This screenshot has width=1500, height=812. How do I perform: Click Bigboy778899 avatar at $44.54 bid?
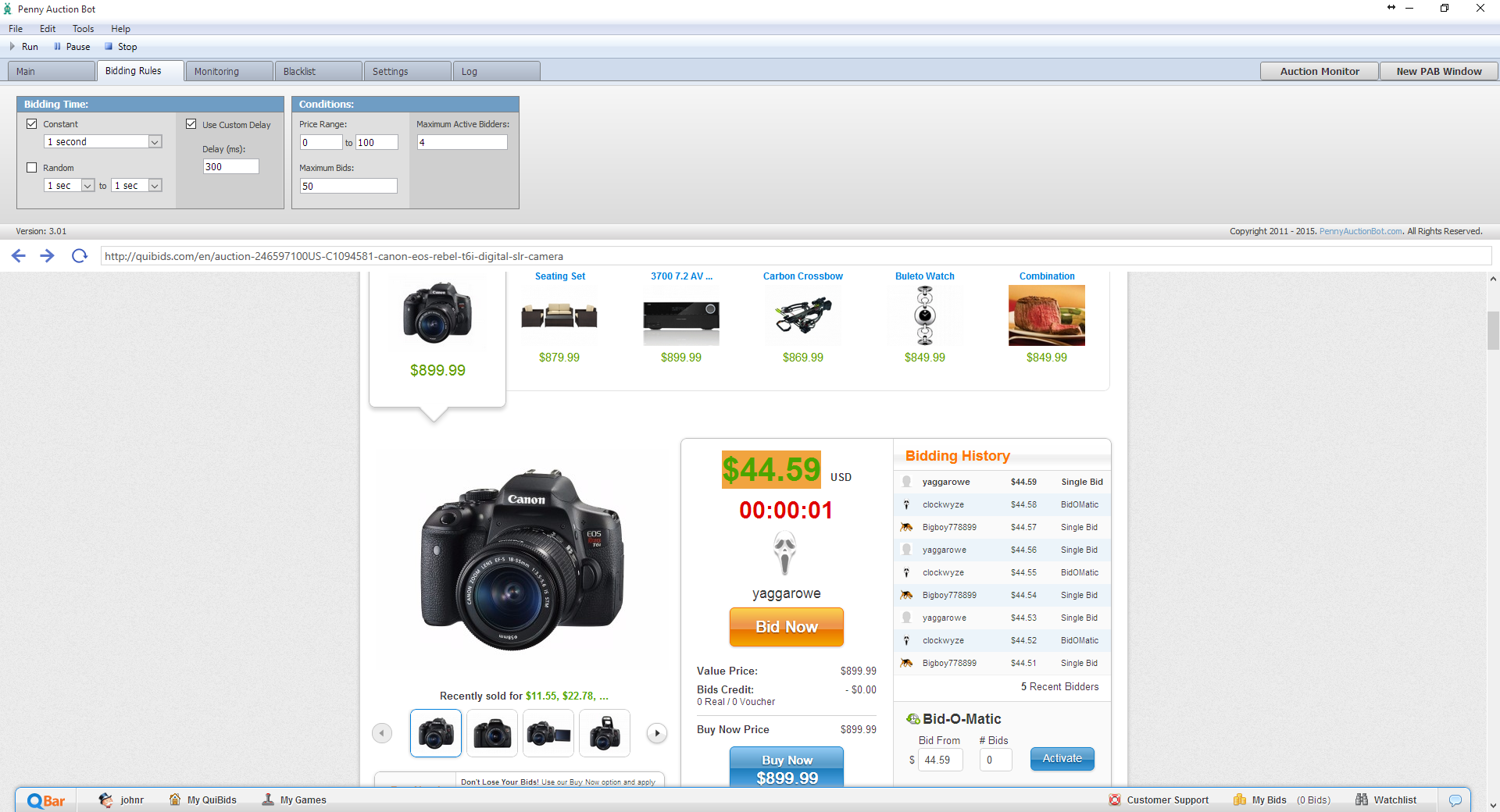click(906, 596)
